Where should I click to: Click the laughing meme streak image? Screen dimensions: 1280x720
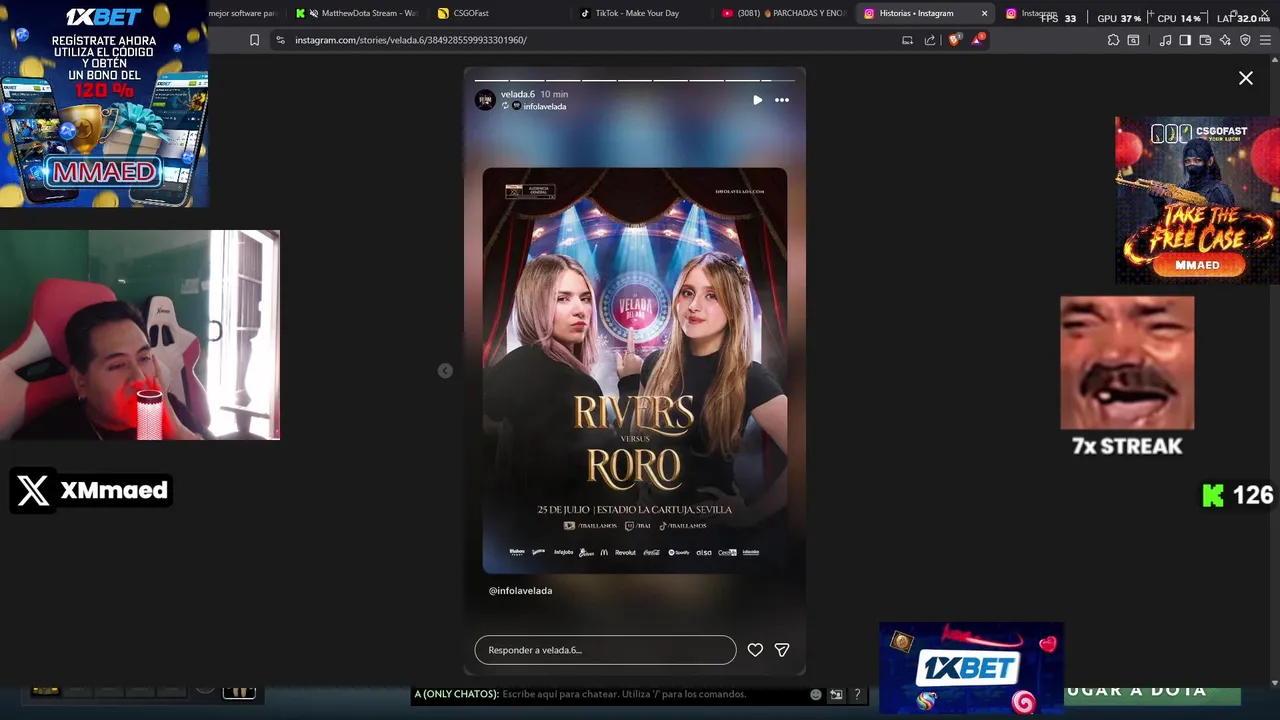1127,362
